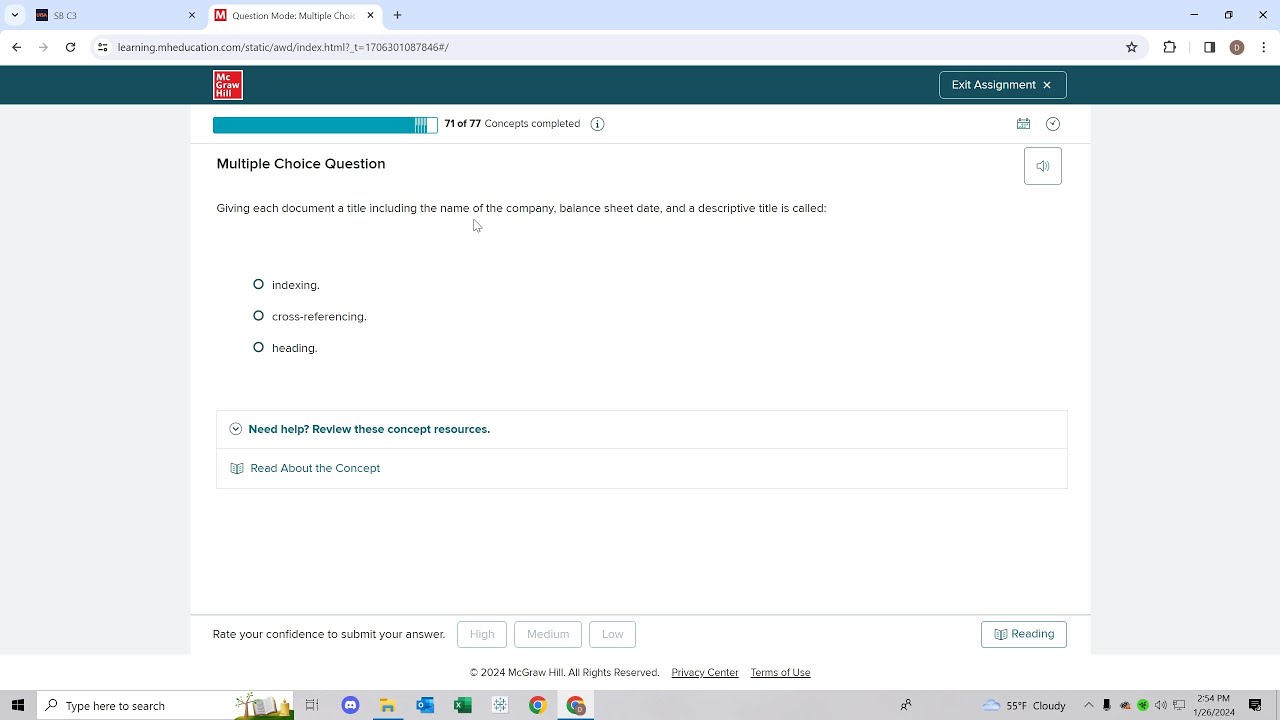Open the tab search dropdown arrow

coord(14,15)
